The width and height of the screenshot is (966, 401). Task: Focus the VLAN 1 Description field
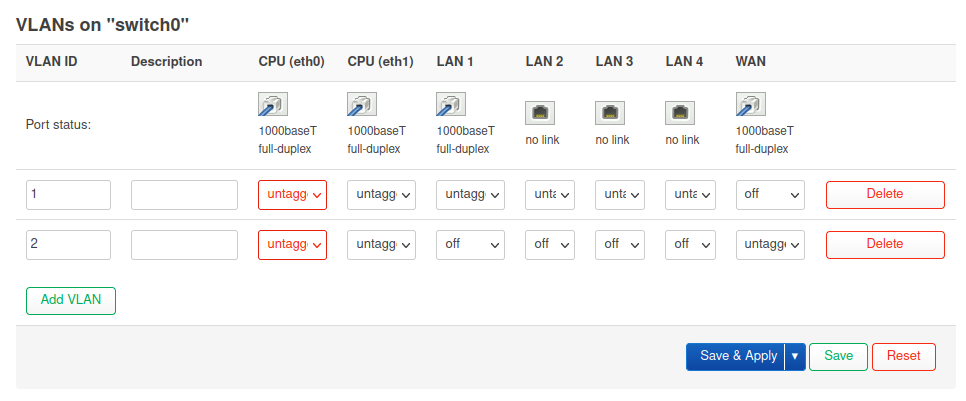tap(184, 195)
